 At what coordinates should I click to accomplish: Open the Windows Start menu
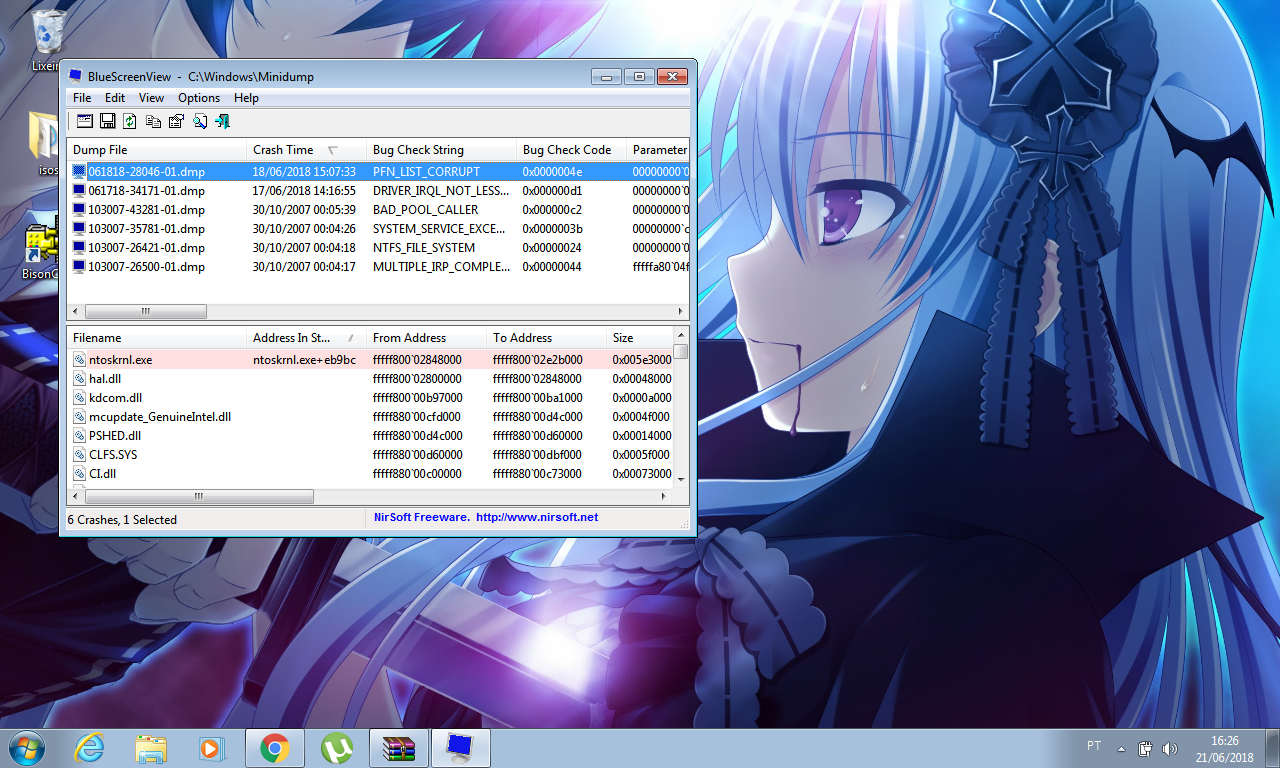click(x=27, y=747)
